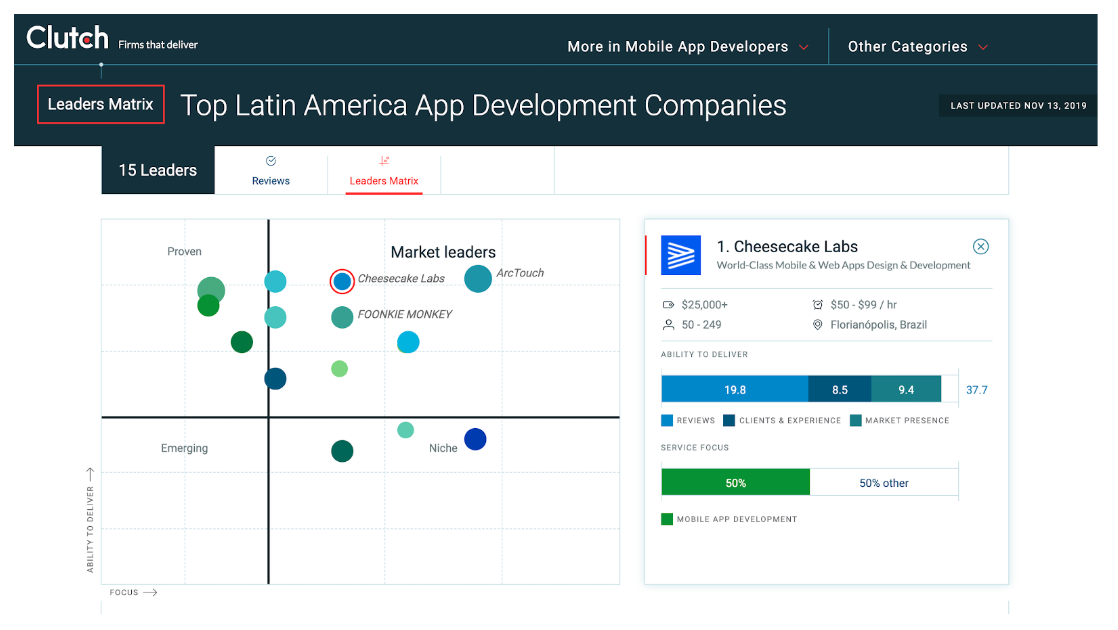Click the $50 - $99 / hr rate
This screenshot has height=630, width=1118.
click(x=863, y=305)
